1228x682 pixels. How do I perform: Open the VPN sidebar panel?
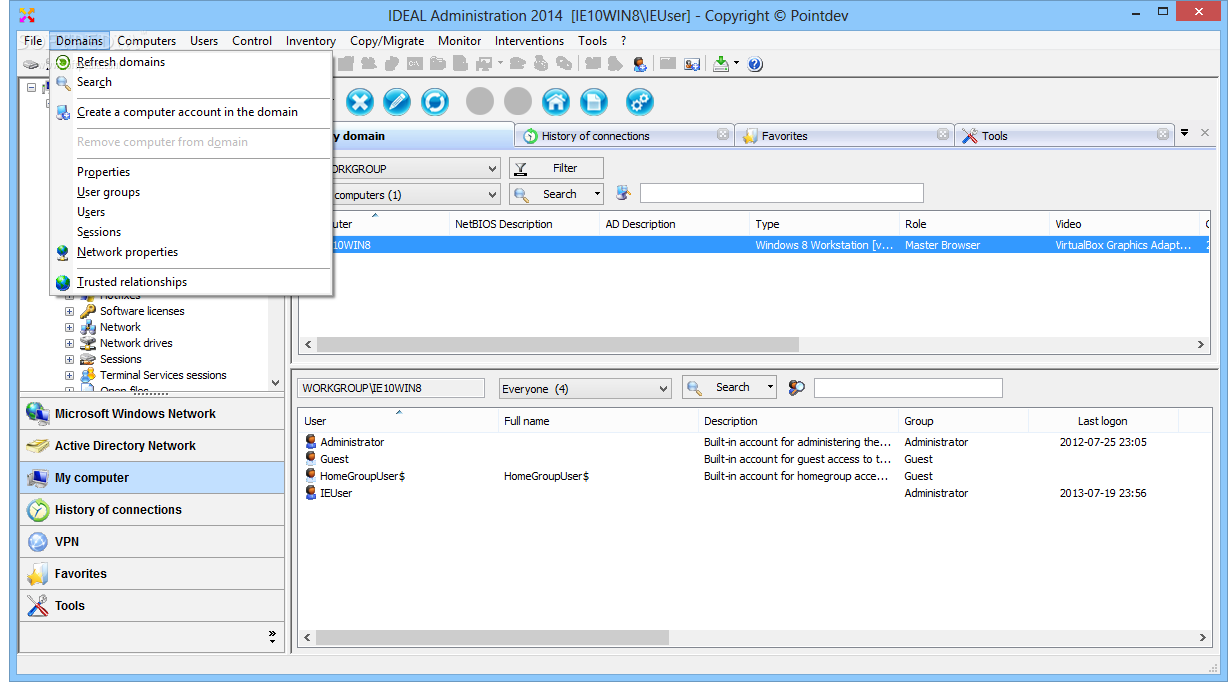pyautogui.click(x=152, y=542)
